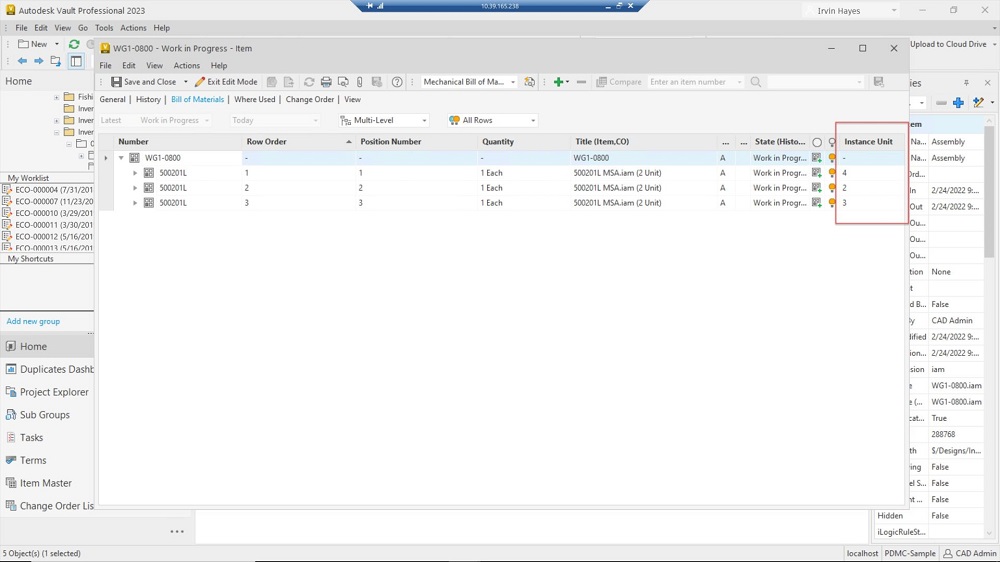This screenshot has height=562, width=1000.
Task: Click the print icon in item toolbar
Action: pyautogui.click(x=326, y=82)
